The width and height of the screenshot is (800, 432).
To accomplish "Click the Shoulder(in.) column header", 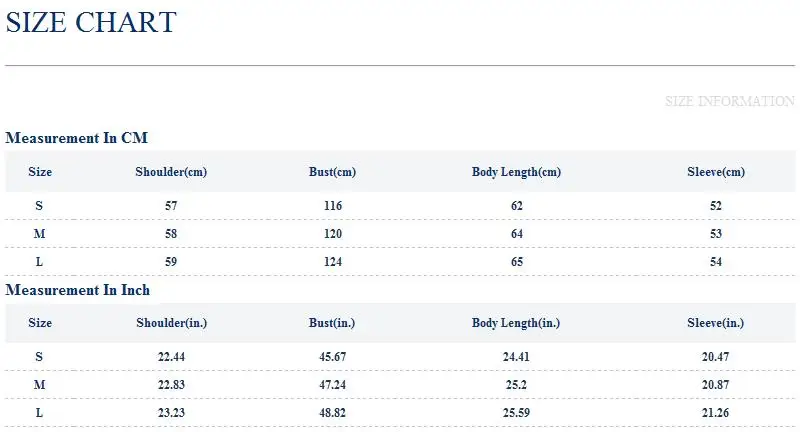I will [171, 323].
